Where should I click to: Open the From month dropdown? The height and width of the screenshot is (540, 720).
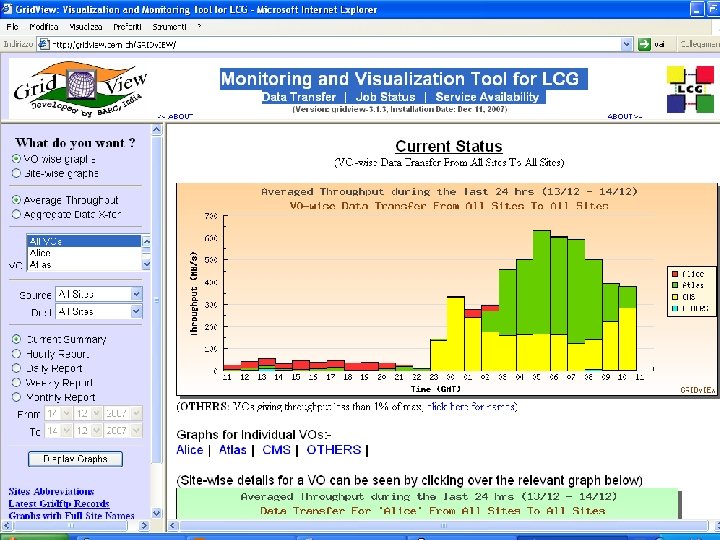[x=88, y=413]
